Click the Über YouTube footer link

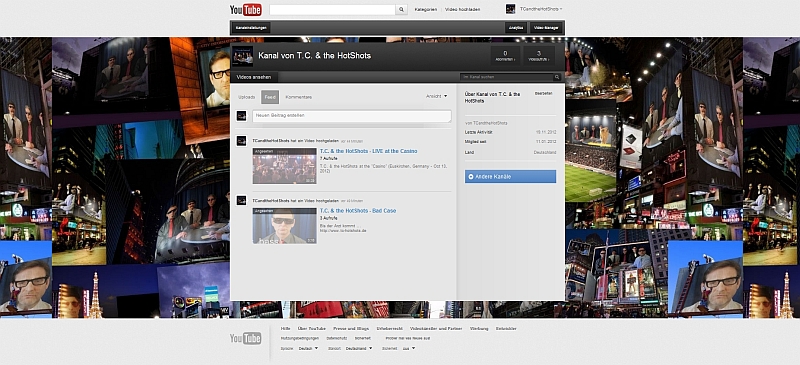point(311,329)
